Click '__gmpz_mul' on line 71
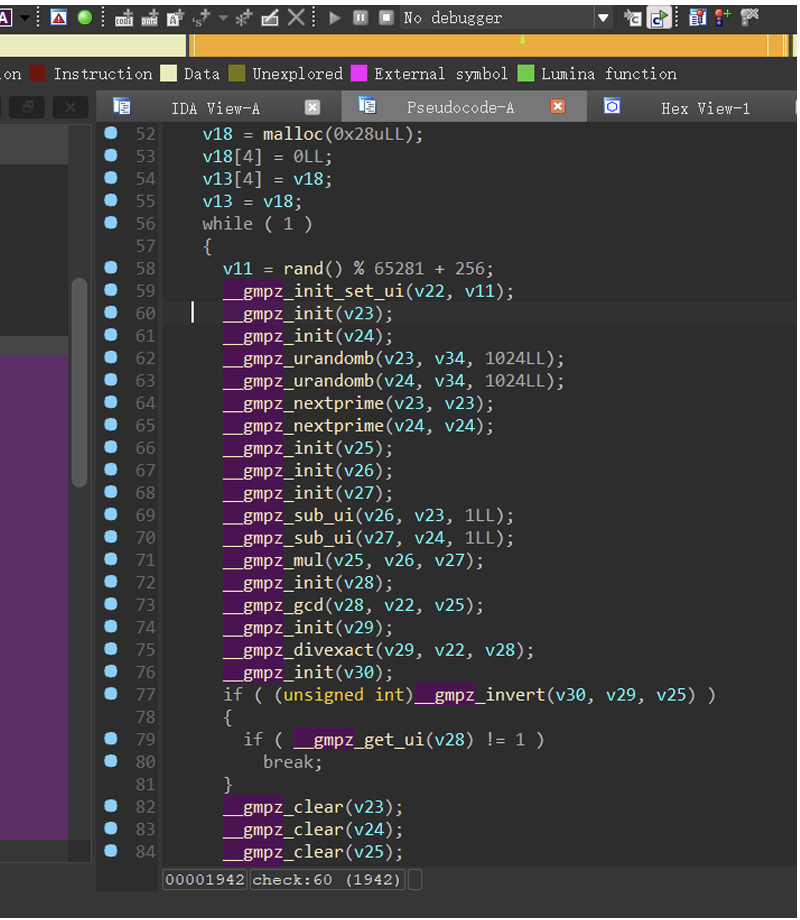 [273, 560]
